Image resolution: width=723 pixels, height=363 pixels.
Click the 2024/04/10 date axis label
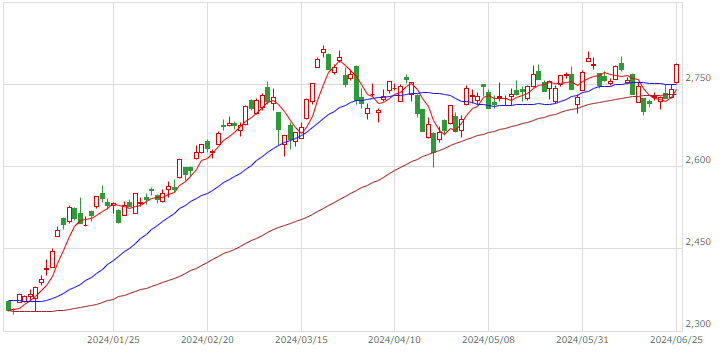pyautogui.click(x=395, y=340)
